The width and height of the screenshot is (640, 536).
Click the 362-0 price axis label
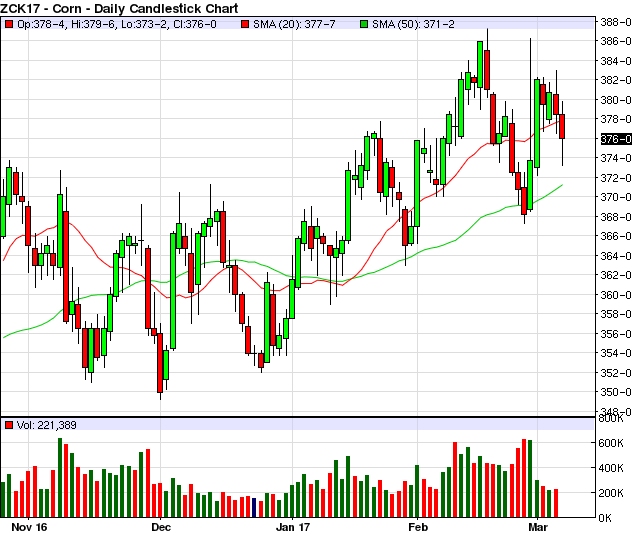point(616,275)
